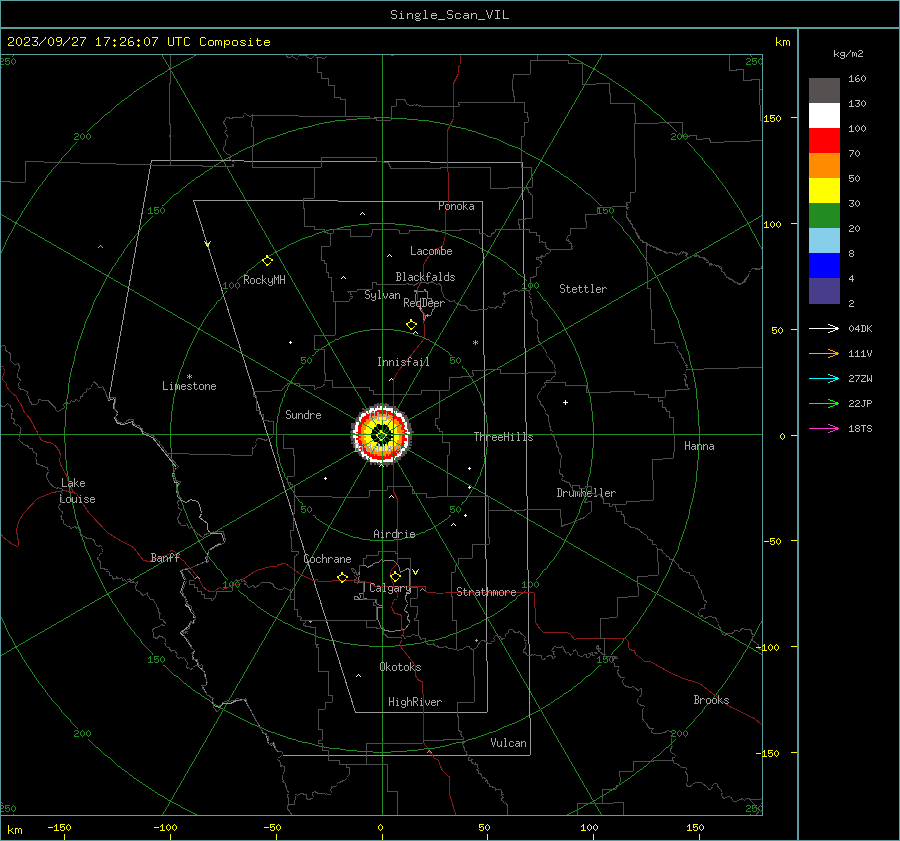Click the RedDeer city label
The height and width of the screenshot is (841, 900).
[424, 303]
